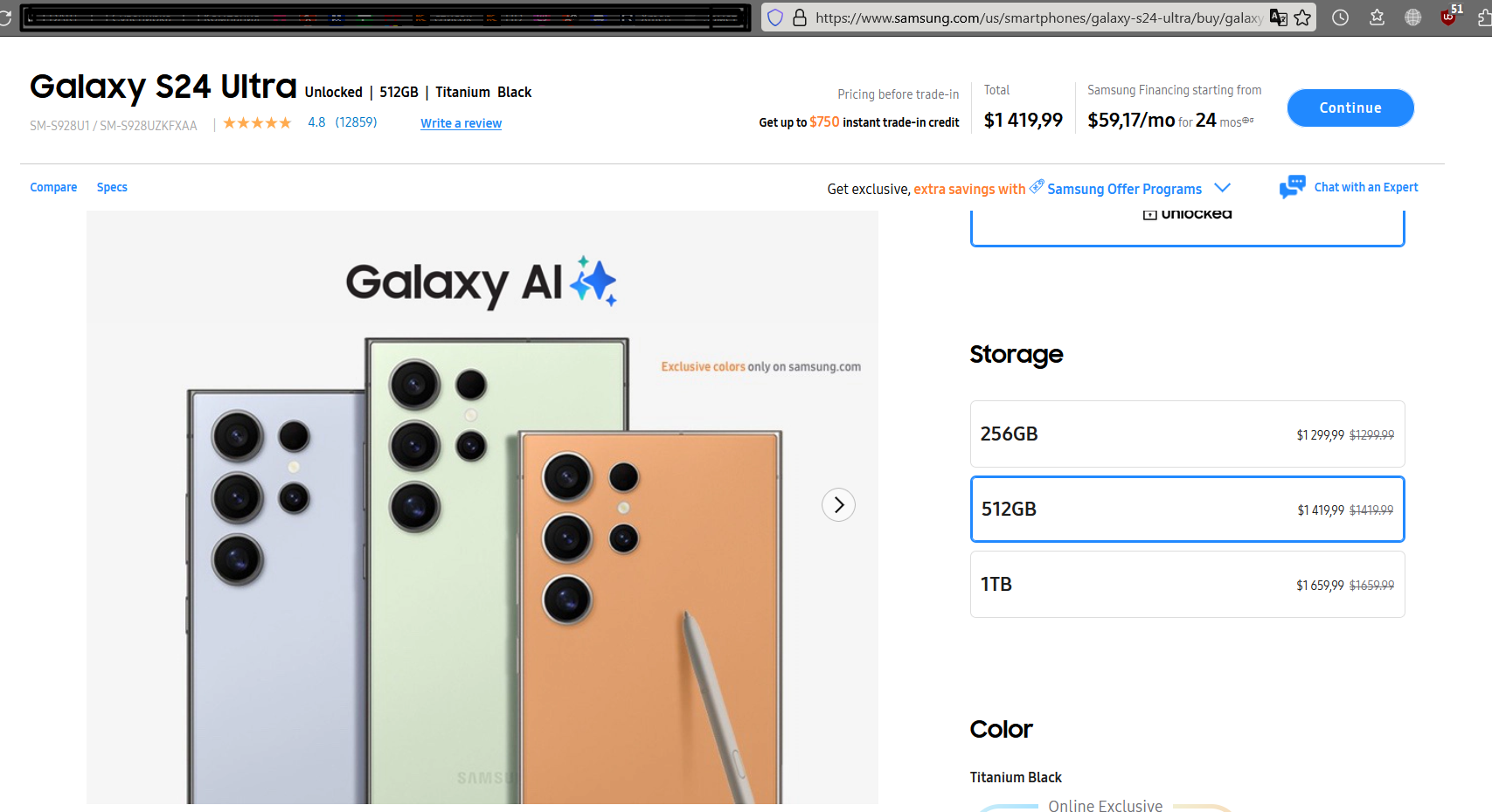Click the Galaxy S24 Ultra title

163,87
